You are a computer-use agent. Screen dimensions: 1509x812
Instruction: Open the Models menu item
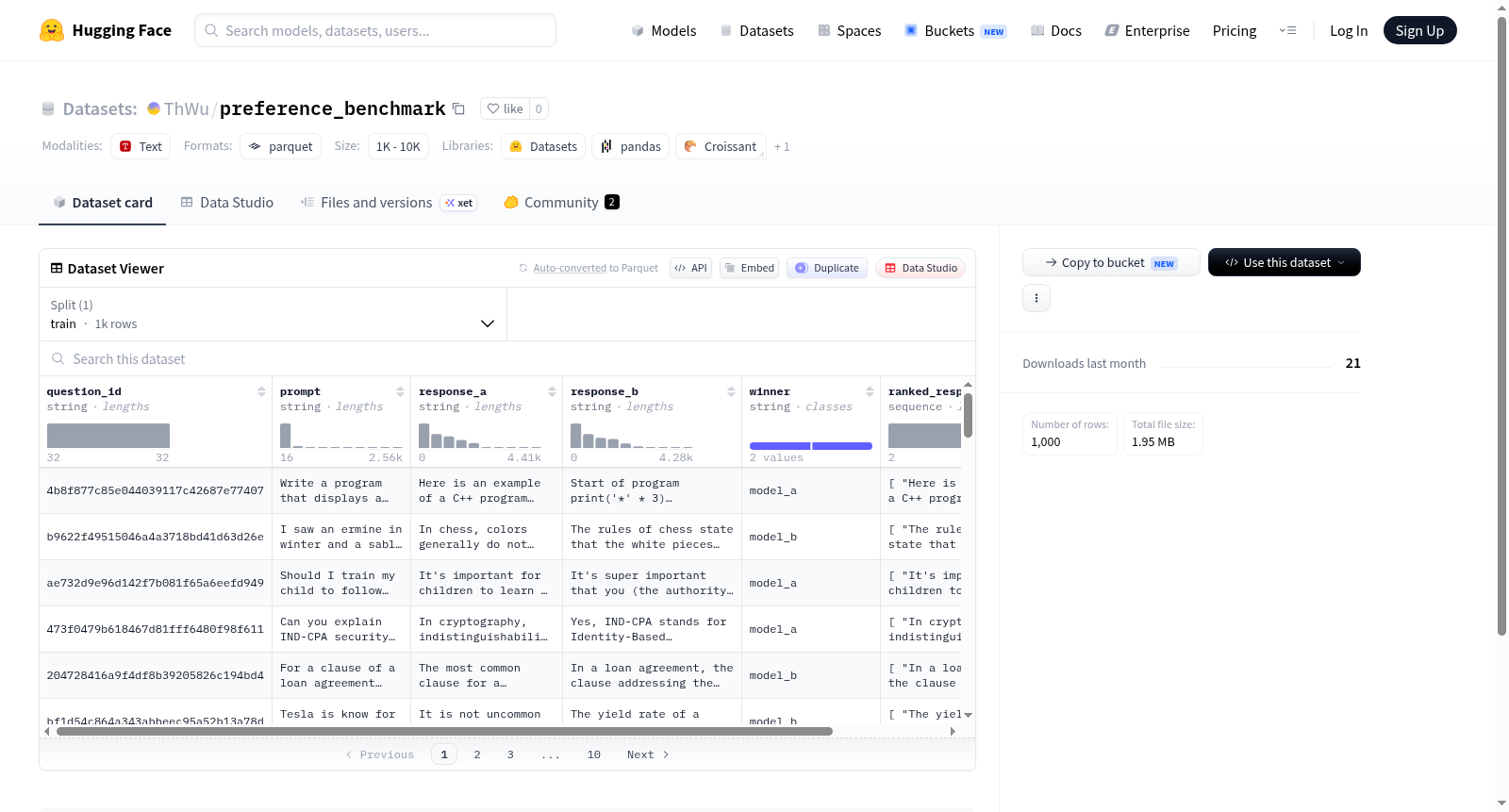pyautogui.click(x=664, y=30)
